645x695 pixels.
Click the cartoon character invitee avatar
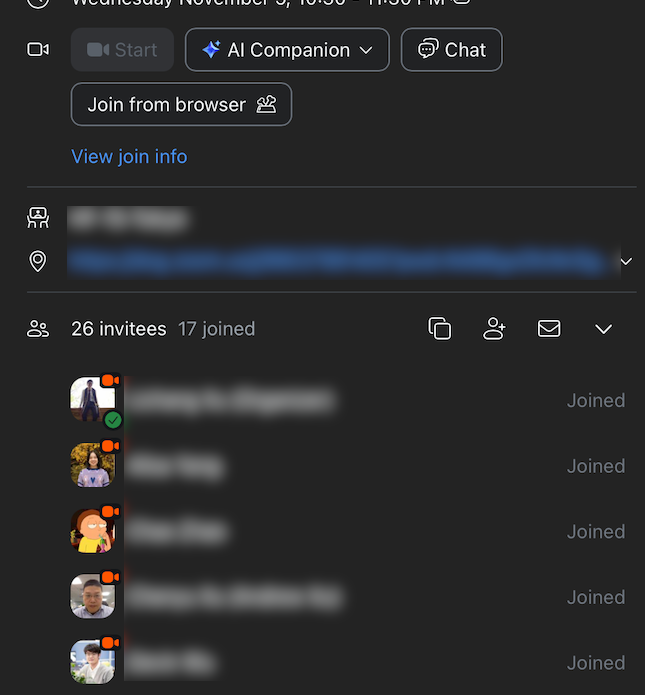click(93, 531)
